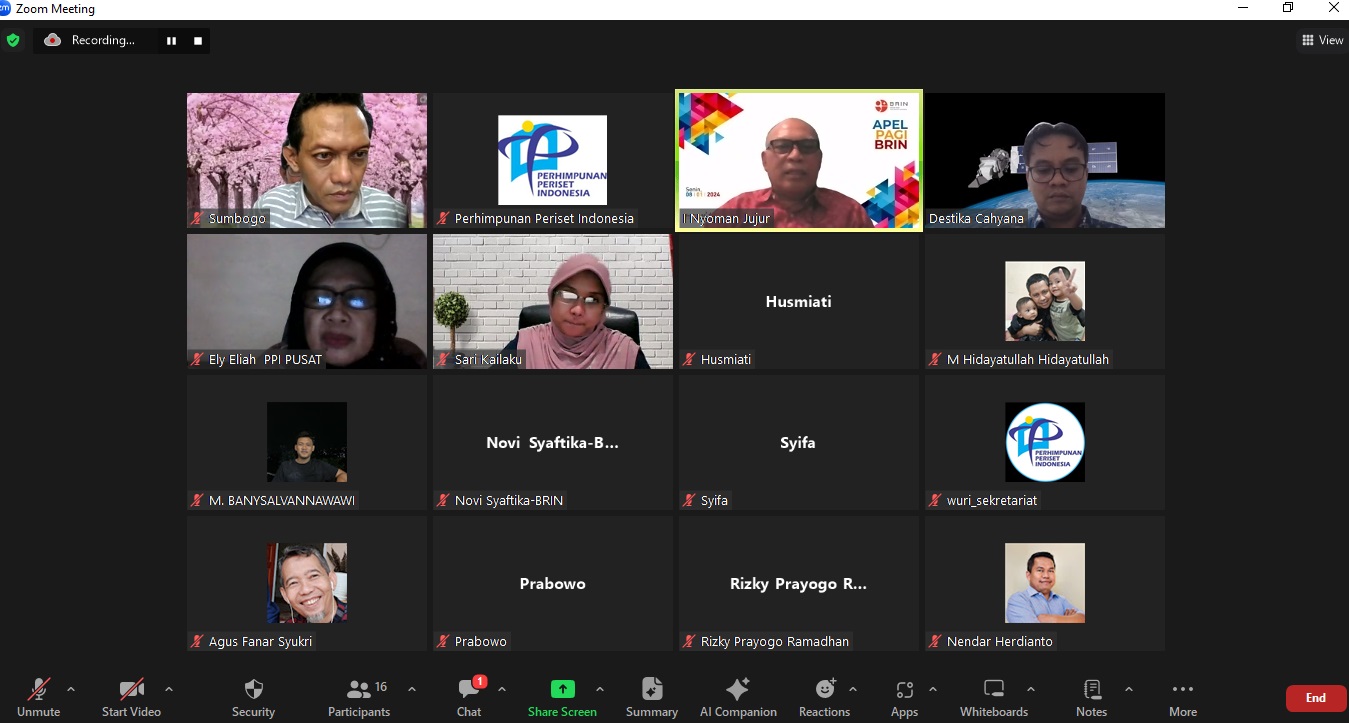Click muted mic icon beside wuri_sekretariat

click(935, 500)
